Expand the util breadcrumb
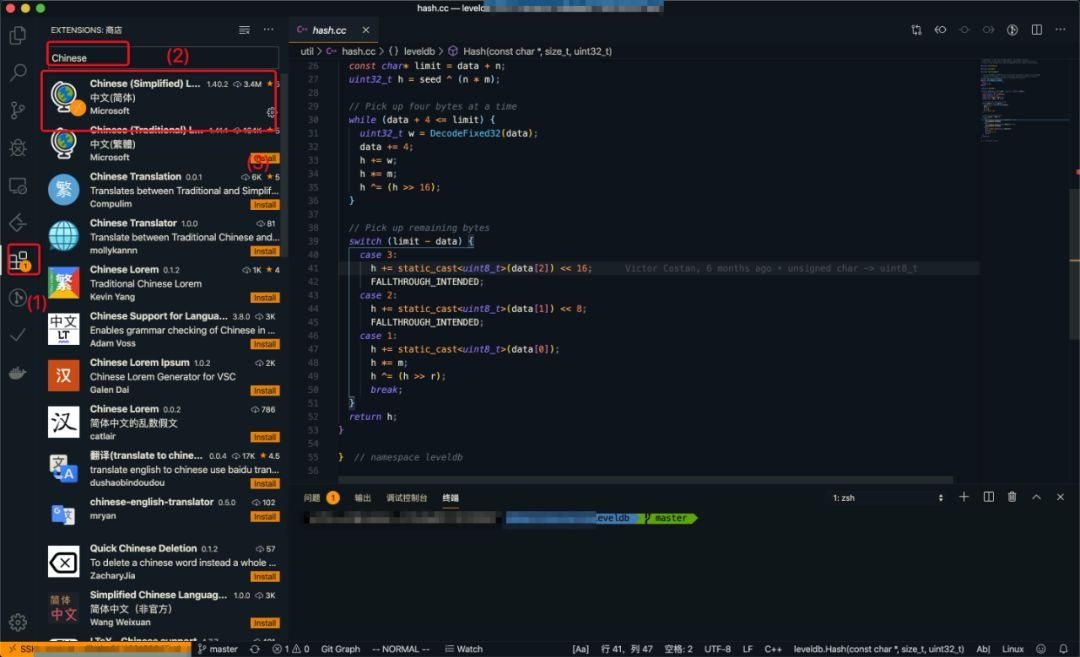Viewport: 1080px width, 657px height. click(x=307, y=51)
